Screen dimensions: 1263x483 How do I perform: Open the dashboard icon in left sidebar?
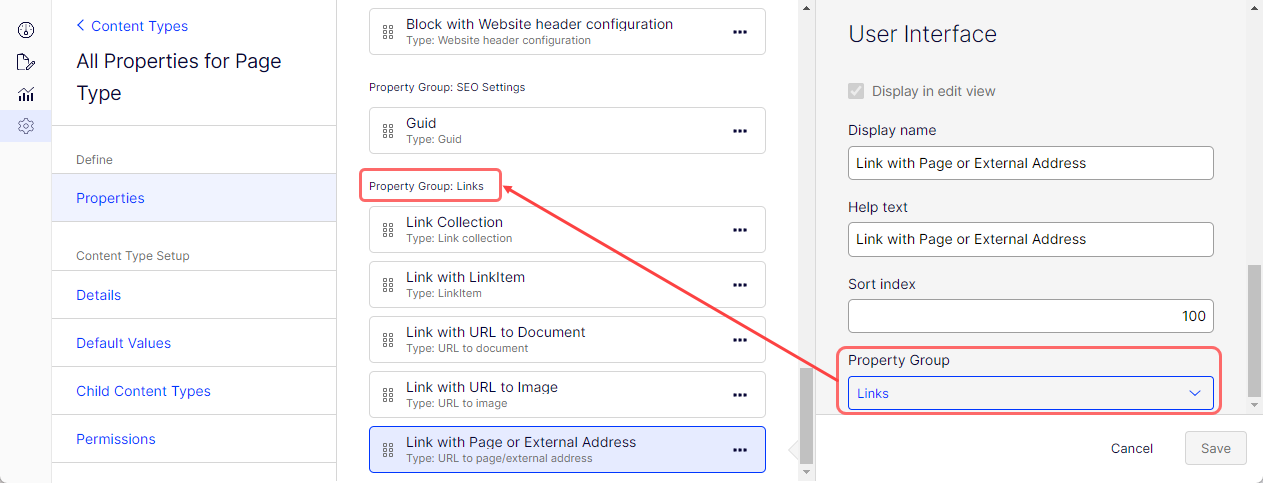26,30
